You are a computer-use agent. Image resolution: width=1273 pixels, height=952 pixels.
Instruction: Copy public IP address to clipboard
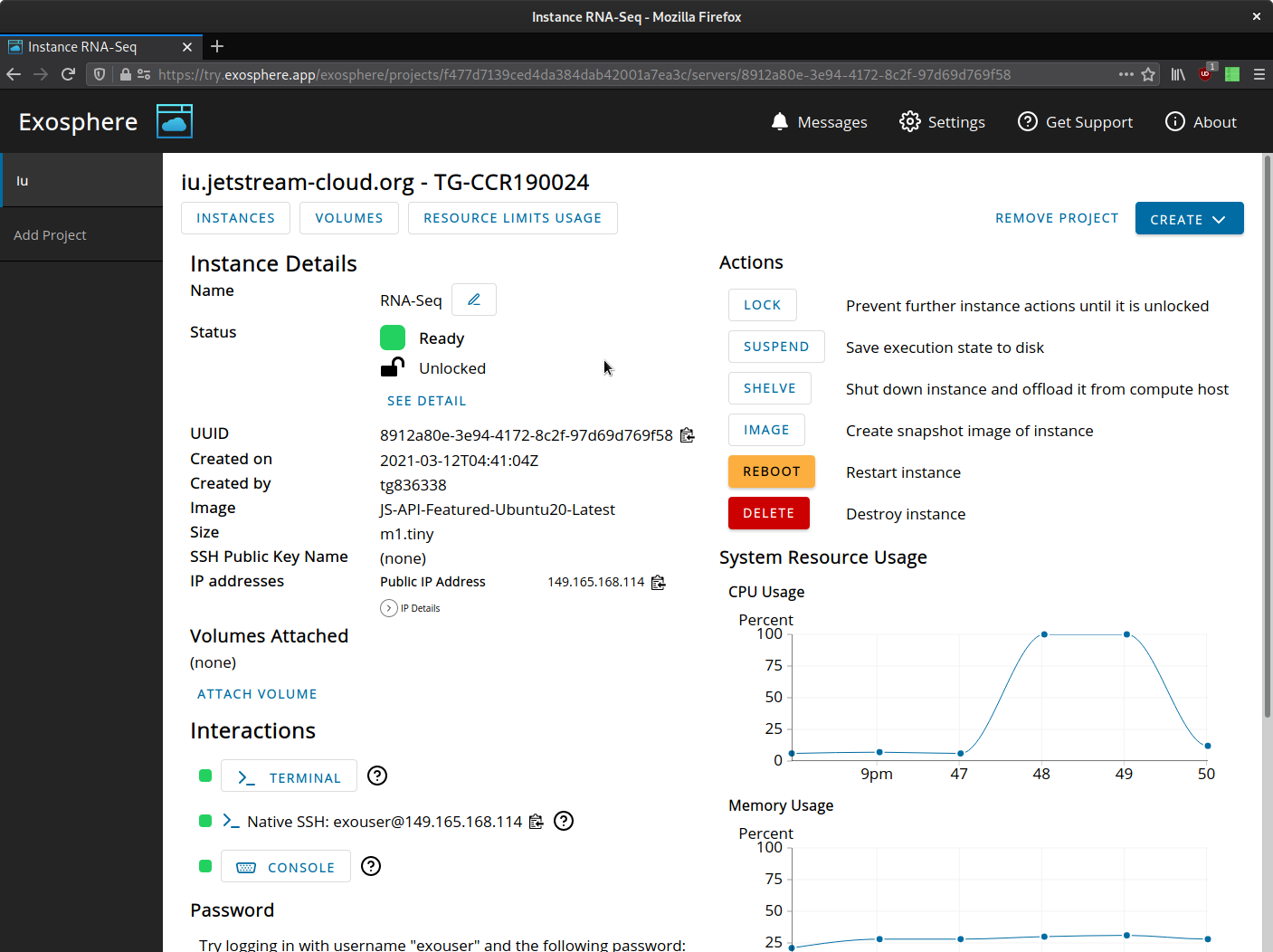659,582
